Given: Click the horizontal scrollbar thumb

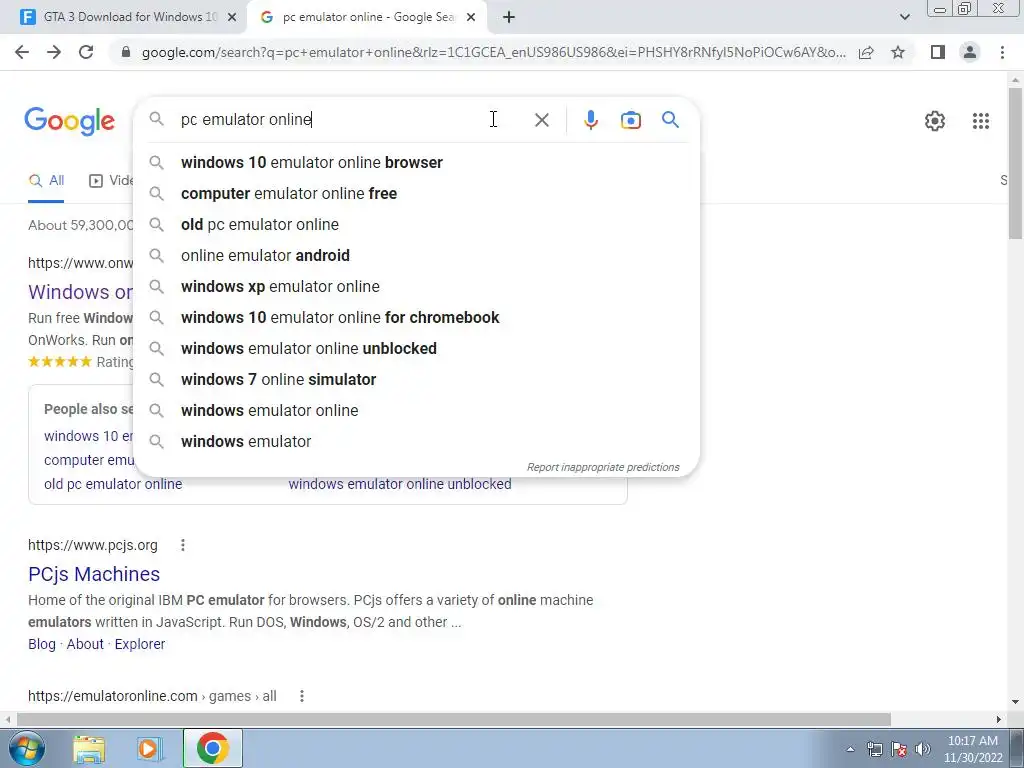Looking at the screenshot, I should pos(454,719).
